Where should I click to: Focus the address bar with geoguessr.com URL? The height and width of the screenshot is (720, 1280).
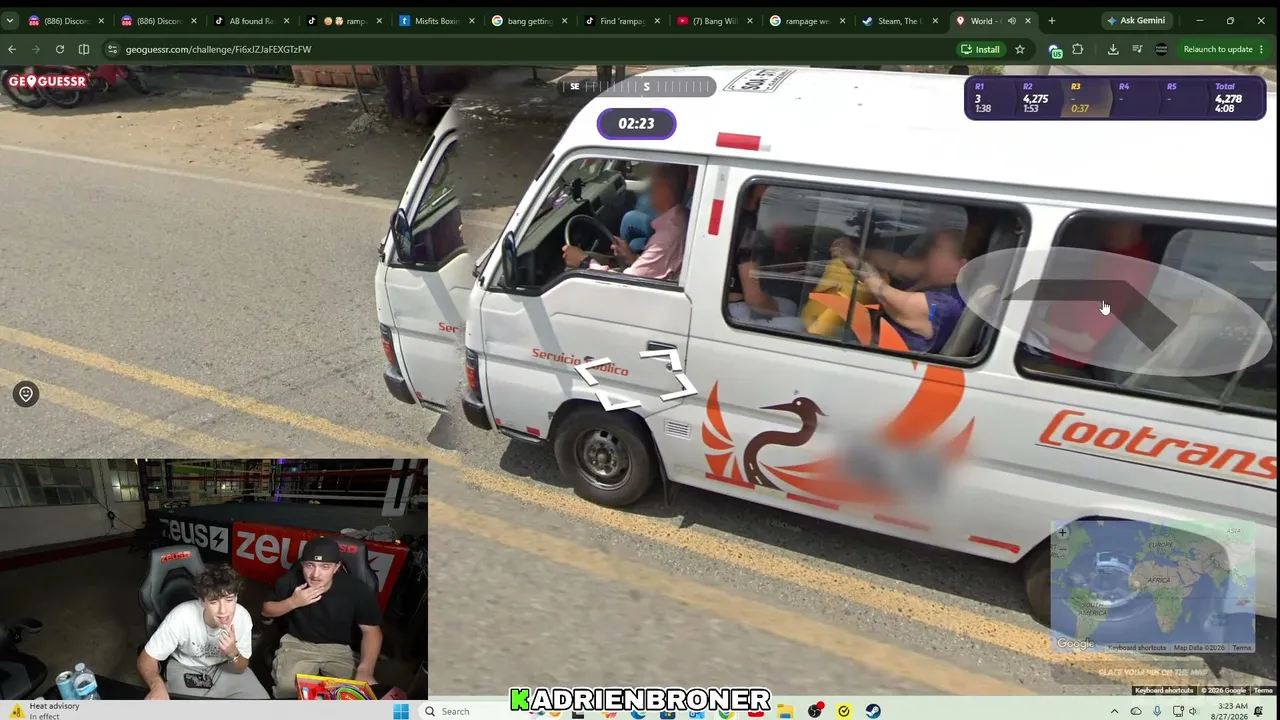point(530,49)
